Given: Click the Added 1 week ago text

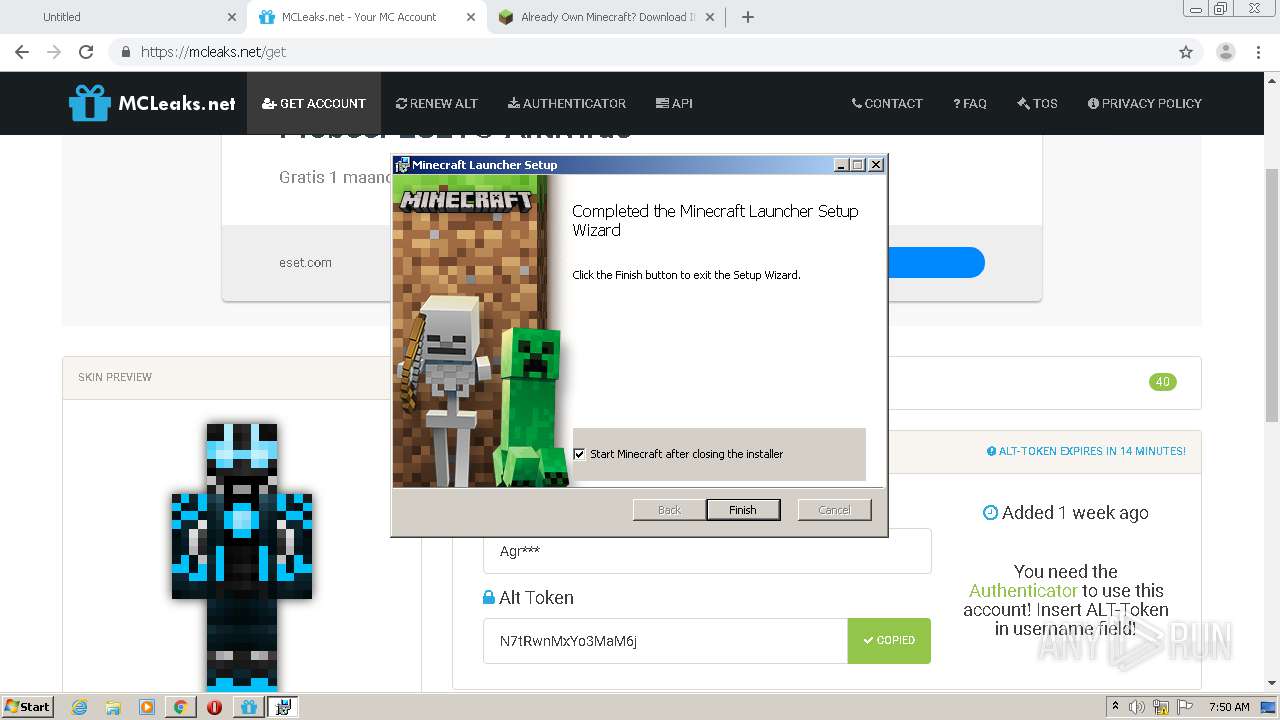Looking at the screenshot, I should coord(1065,513).
